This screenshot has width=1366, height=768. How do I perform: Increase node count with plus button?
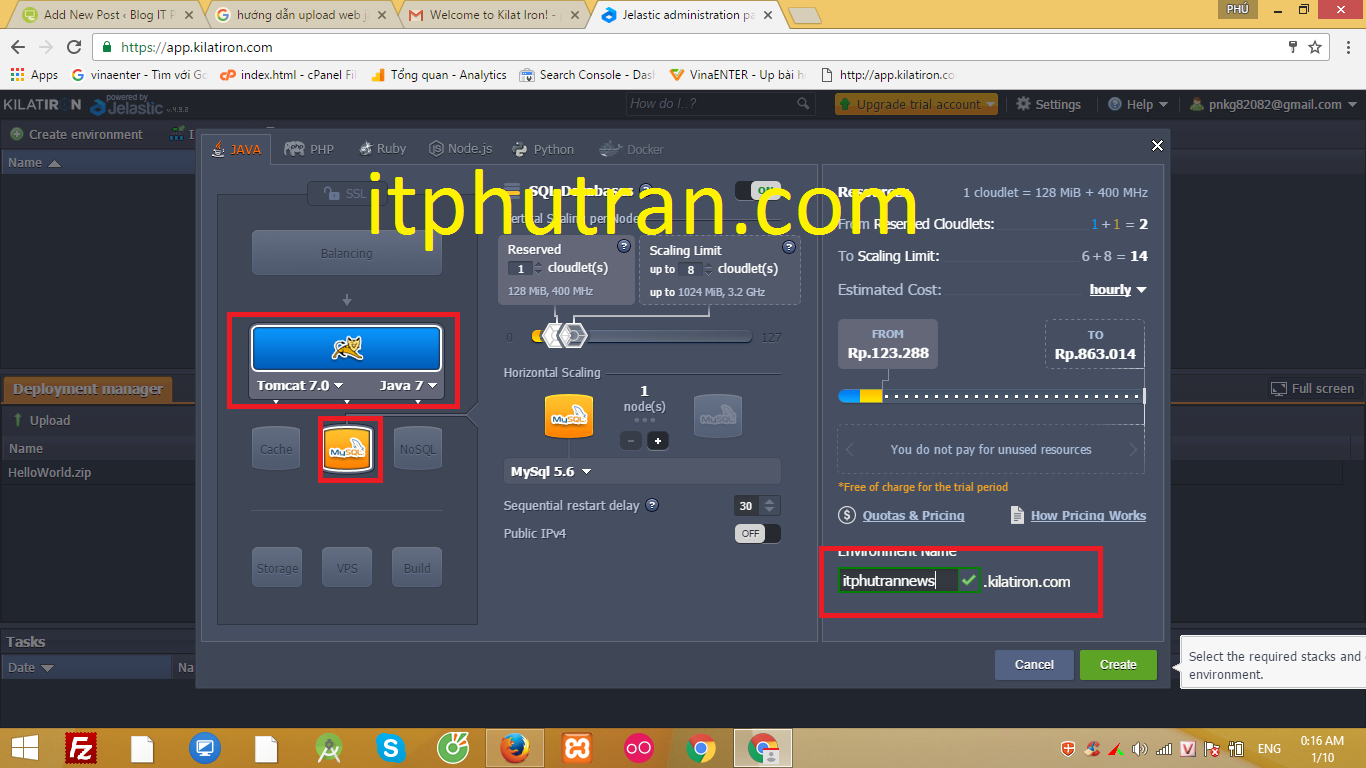657,441
